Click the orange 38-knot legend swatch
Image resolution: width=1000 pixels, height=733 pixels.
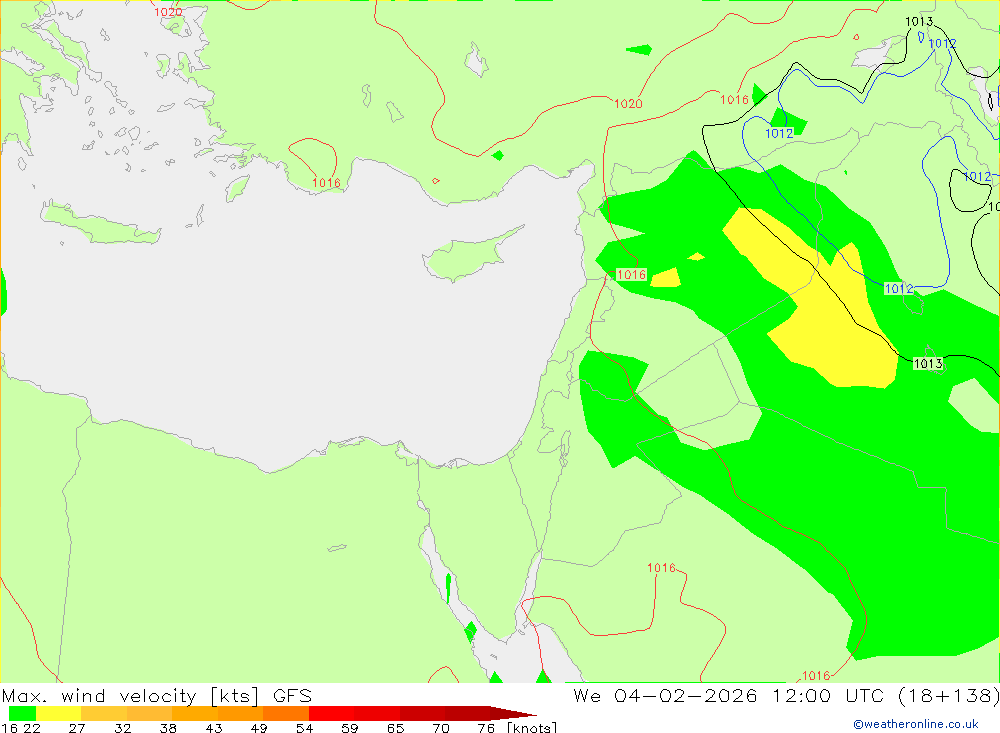click(x=195, y=713)
